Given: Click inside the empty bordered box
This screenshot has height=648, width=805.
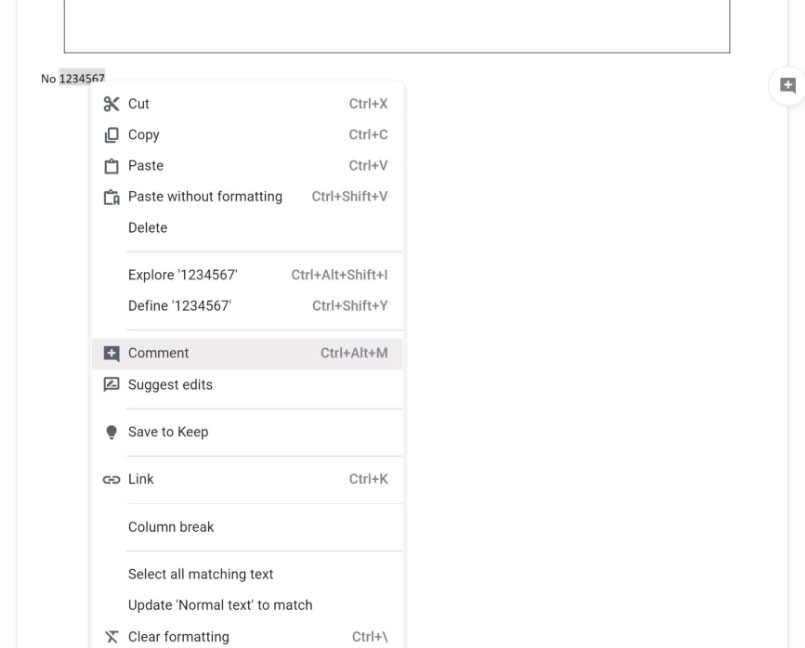Looking at the screenshot, I should [397, 26].
